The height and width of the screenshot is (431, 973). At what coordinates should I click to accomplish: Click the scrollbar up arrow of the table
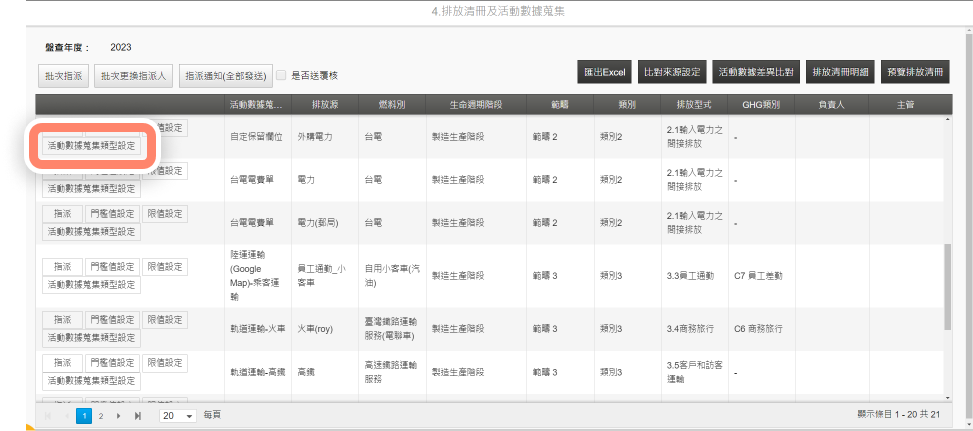(x=947, y=121)
